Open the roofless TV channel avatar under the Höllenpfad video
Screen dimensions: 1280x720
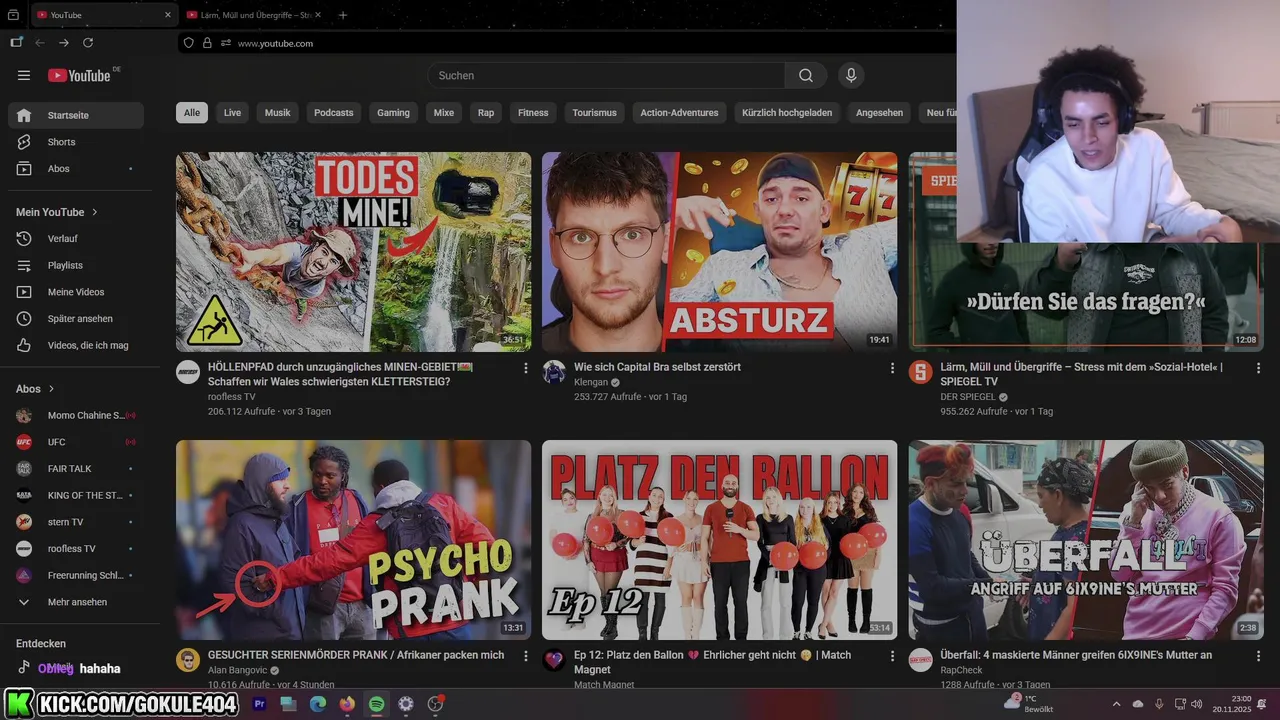tap(188, 372)
